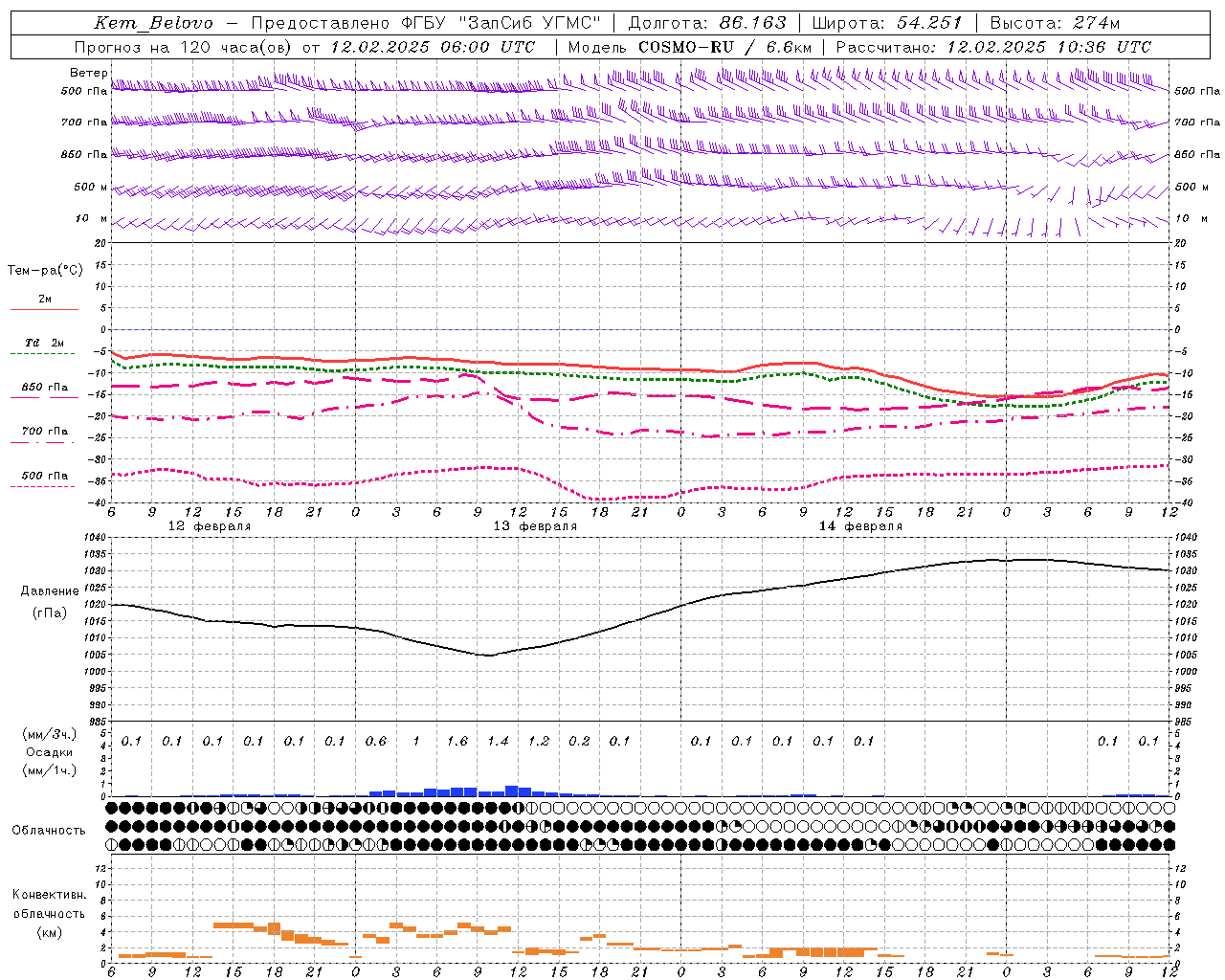Click the "Конвективн." convective cloud label
The width and height of the screenshot is (1225, 980).
pyautogui.click(x=49, y=895)
